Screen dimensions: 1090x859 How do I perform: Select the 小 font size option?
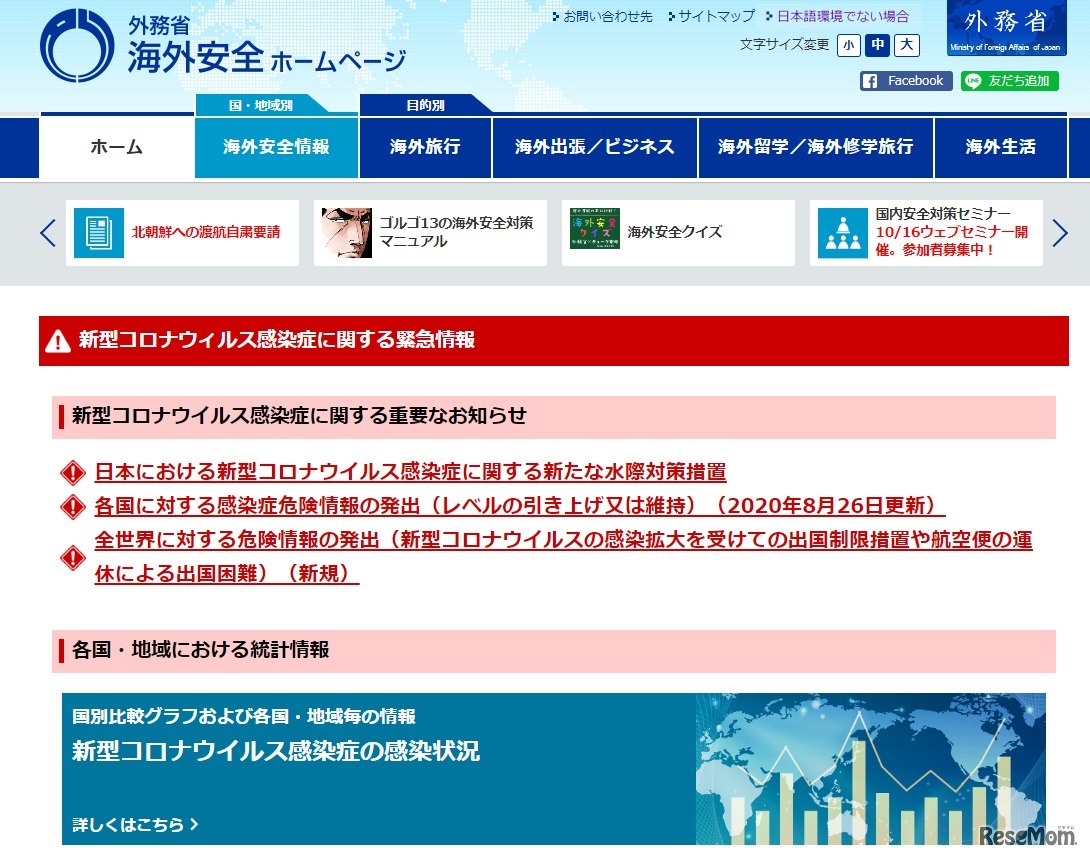coord(848,45)
